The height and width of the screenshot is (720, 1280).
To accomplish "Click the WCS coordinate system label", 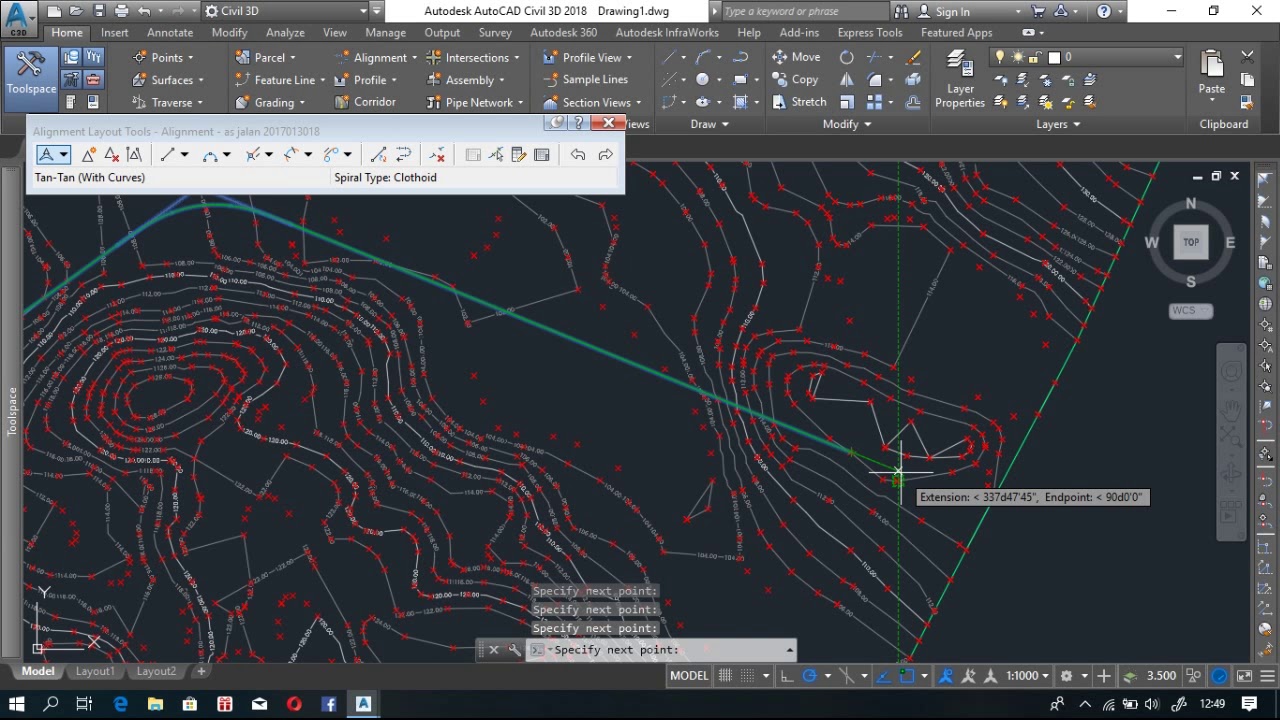I will [1191, 311].
